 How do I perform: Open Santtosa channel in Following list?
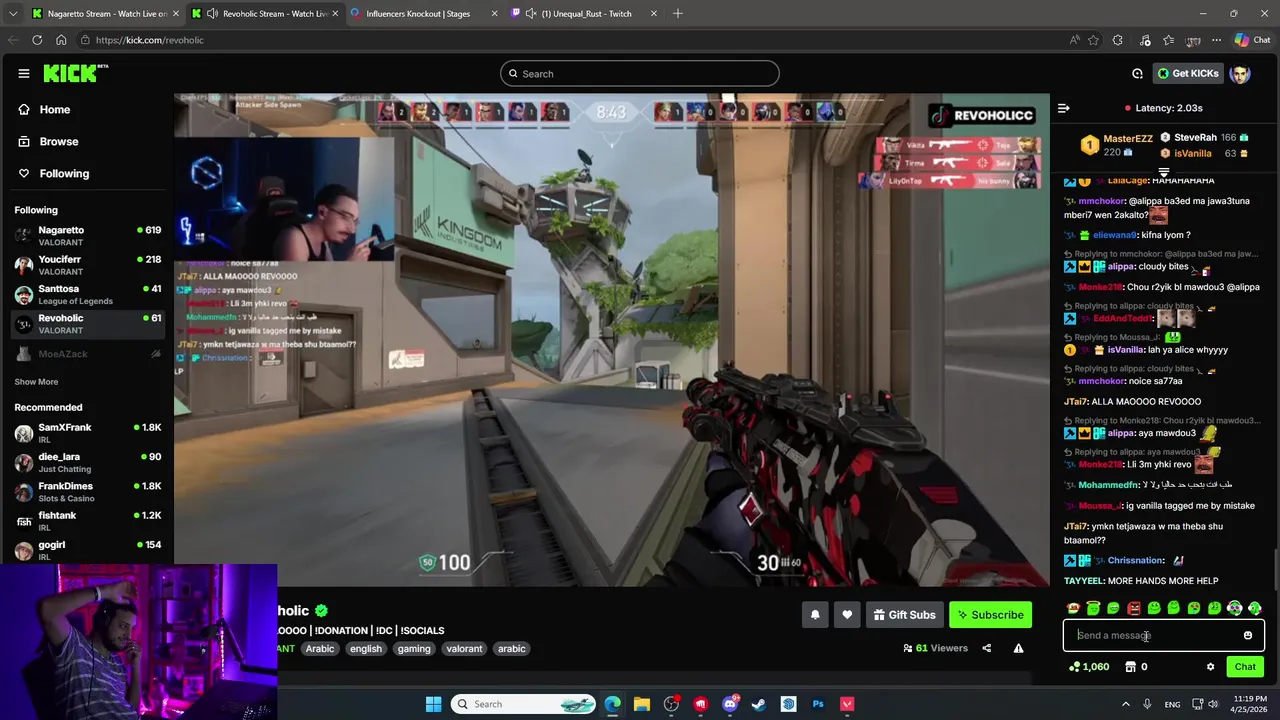[88, 294]
